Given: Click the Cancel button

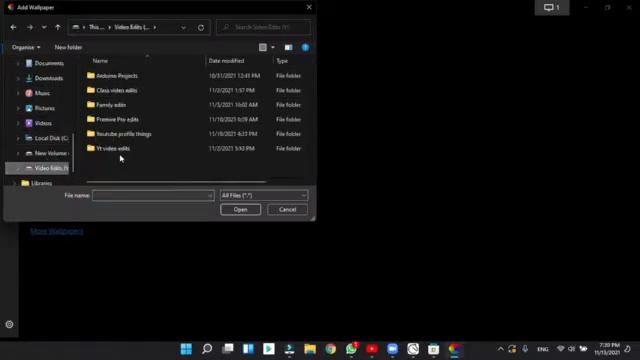Looking at the screenshot, I should click(287, 209).
